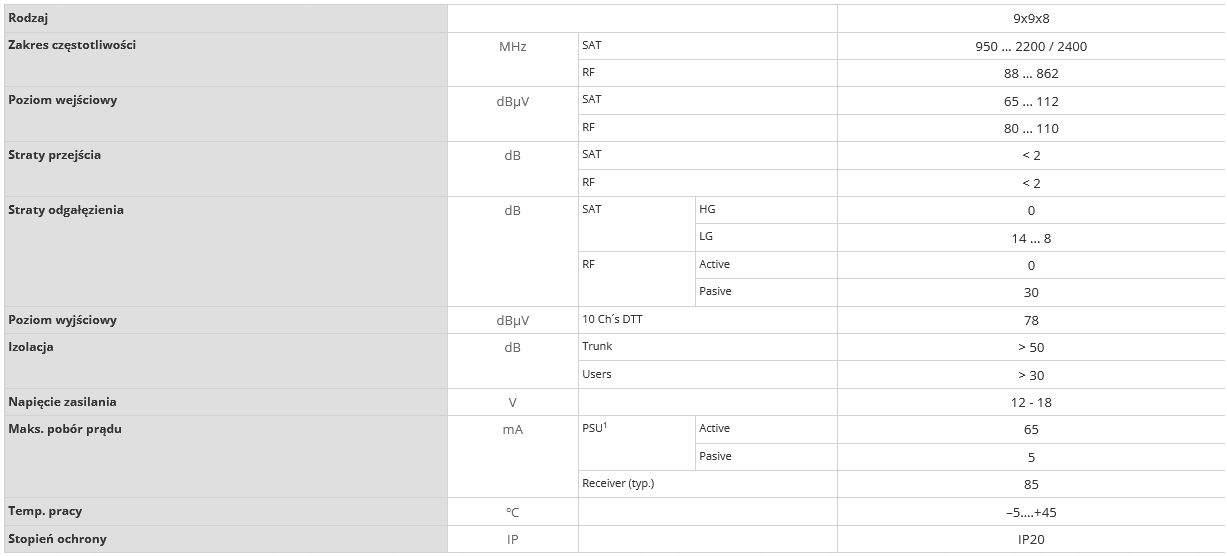Click the Trunk isolation cell
This screenshot has height=556, width=1227.
coord(597,346)
